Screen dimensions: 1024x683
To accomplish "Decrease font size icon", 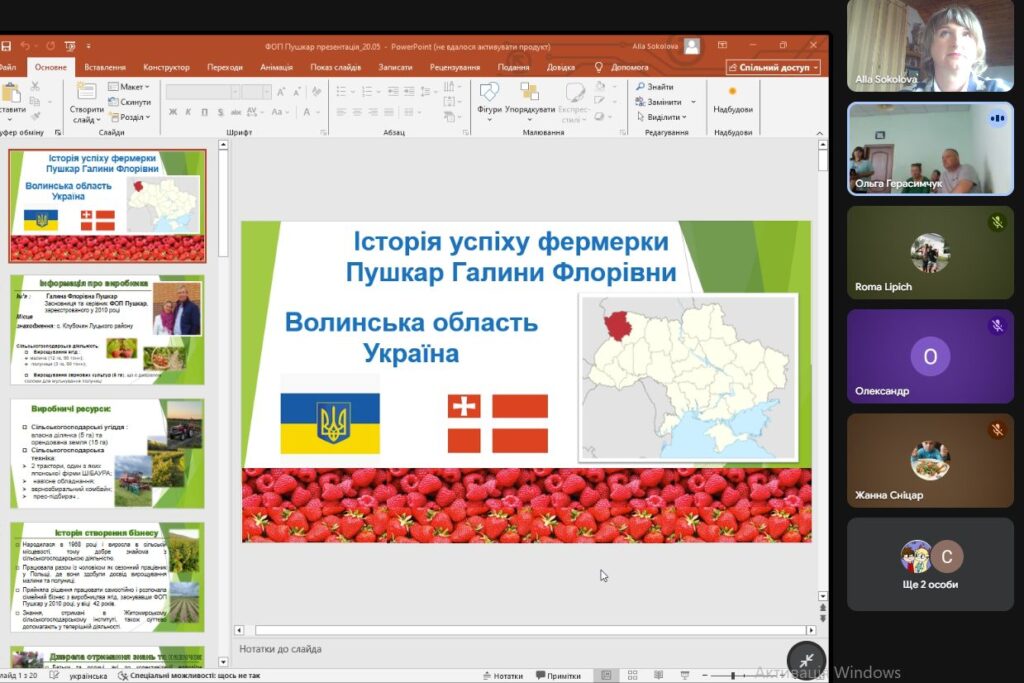I will point(297,92).
